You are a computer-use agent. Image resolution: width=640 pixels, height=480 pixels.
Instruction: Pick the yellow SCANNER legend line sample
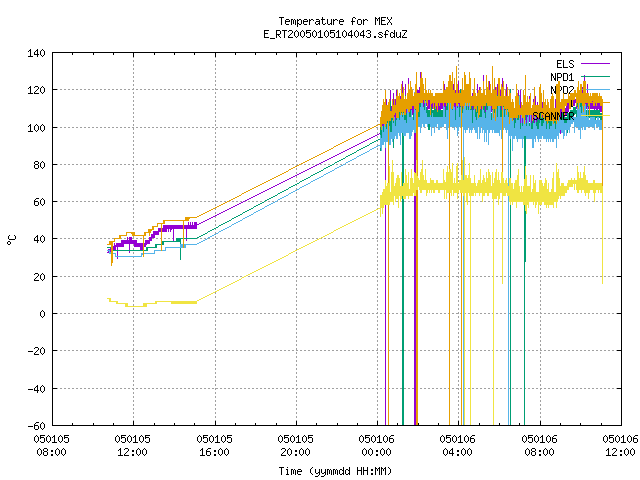point(595,116)
